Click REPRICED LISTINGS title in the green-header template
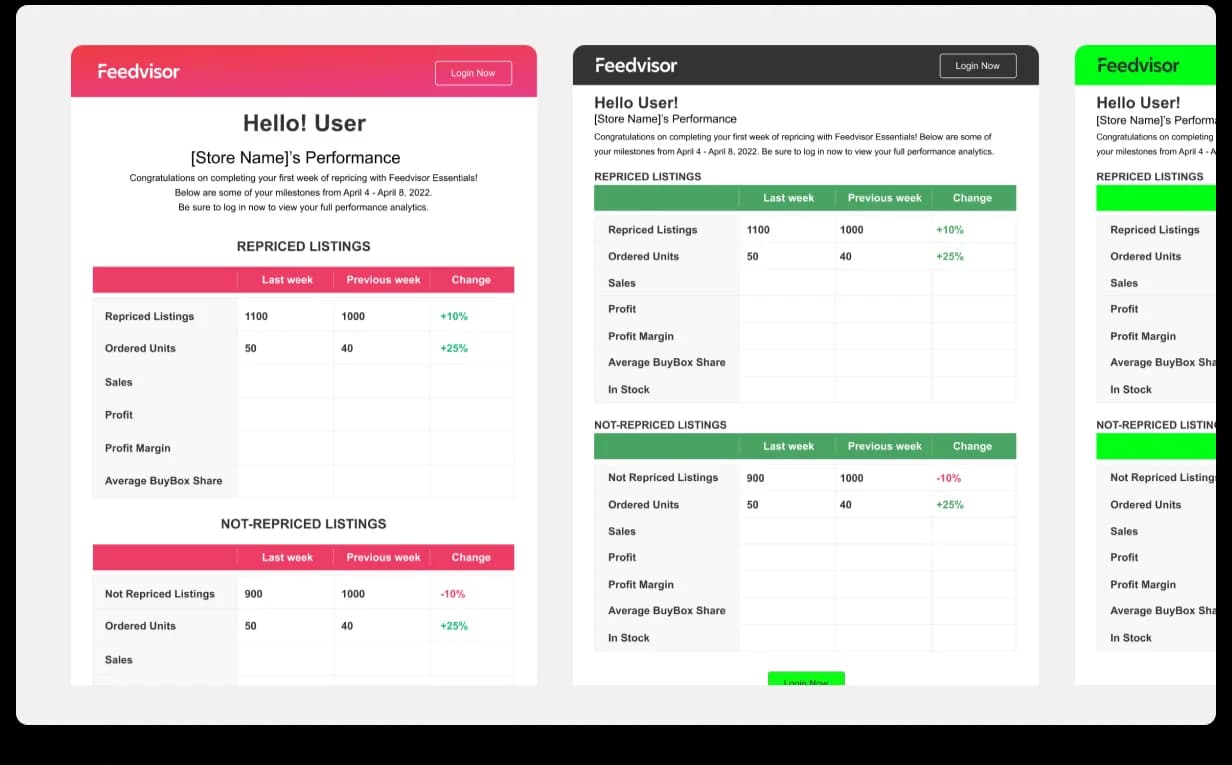Screen dimensions: 1232x765 (1150, 177)
